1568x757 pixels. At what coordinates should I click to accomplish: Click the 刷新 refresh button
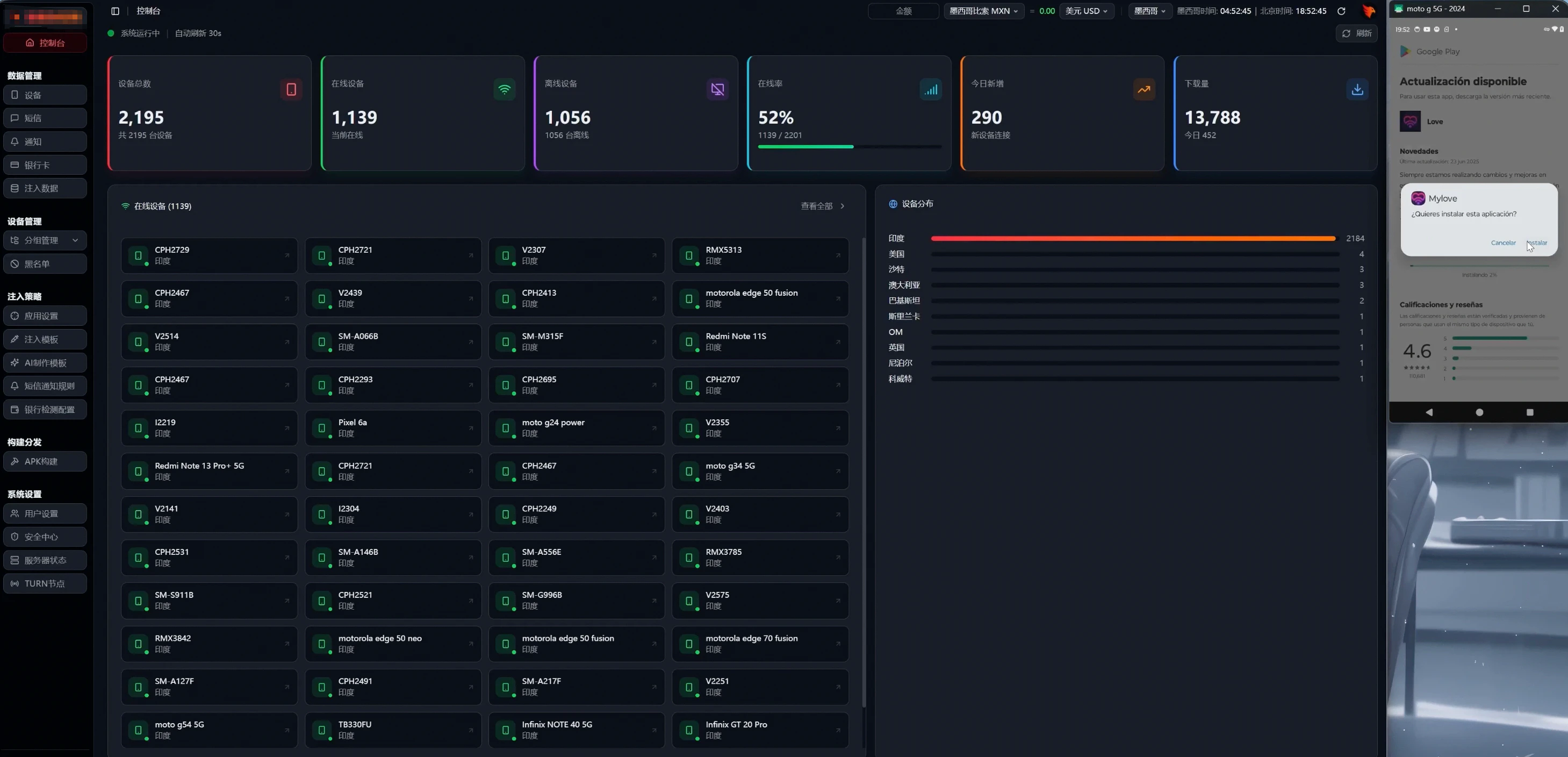coord(1357,33)
